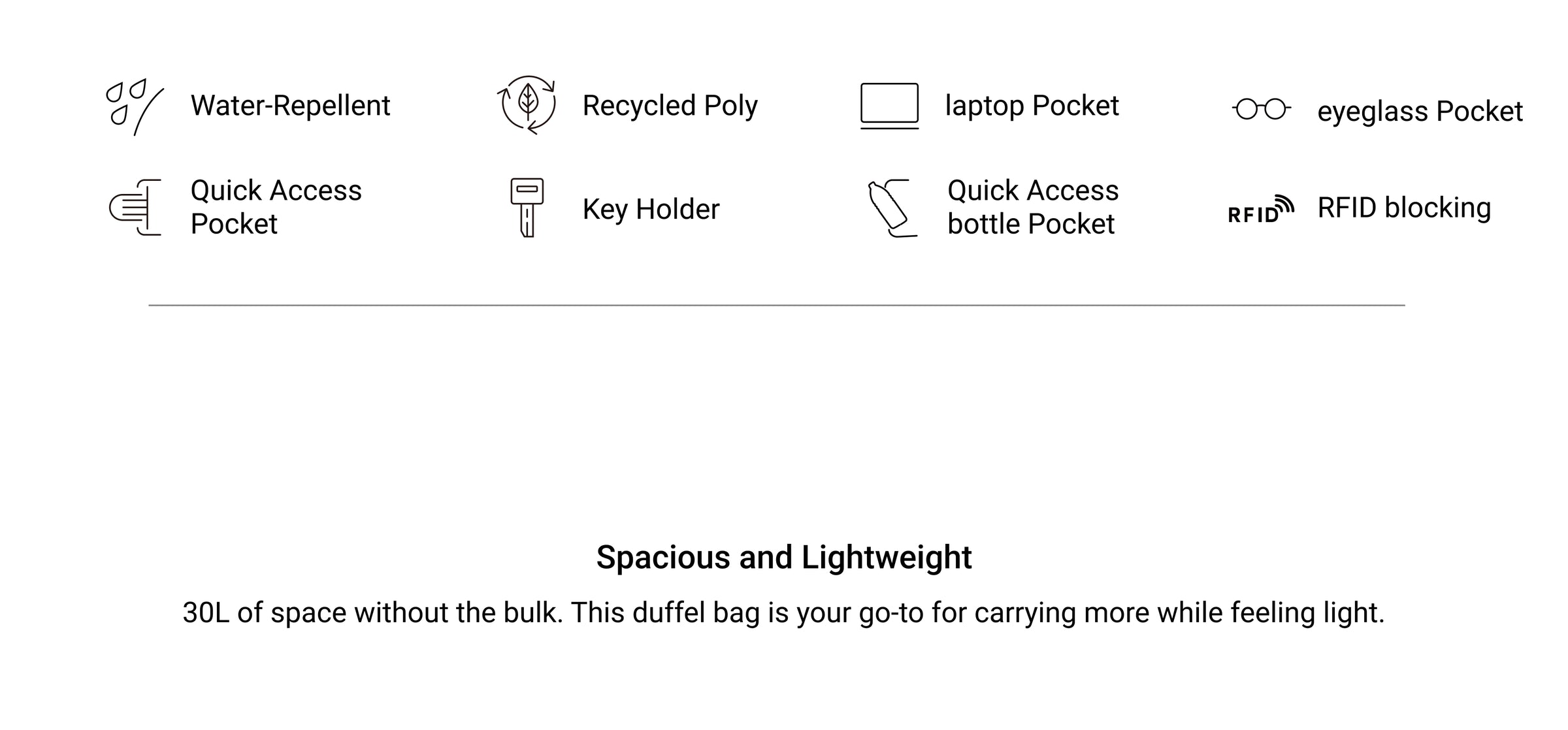Select the recycled leaf icon
Viewport: 1568px width, 730px height.
tap(527, 105)
